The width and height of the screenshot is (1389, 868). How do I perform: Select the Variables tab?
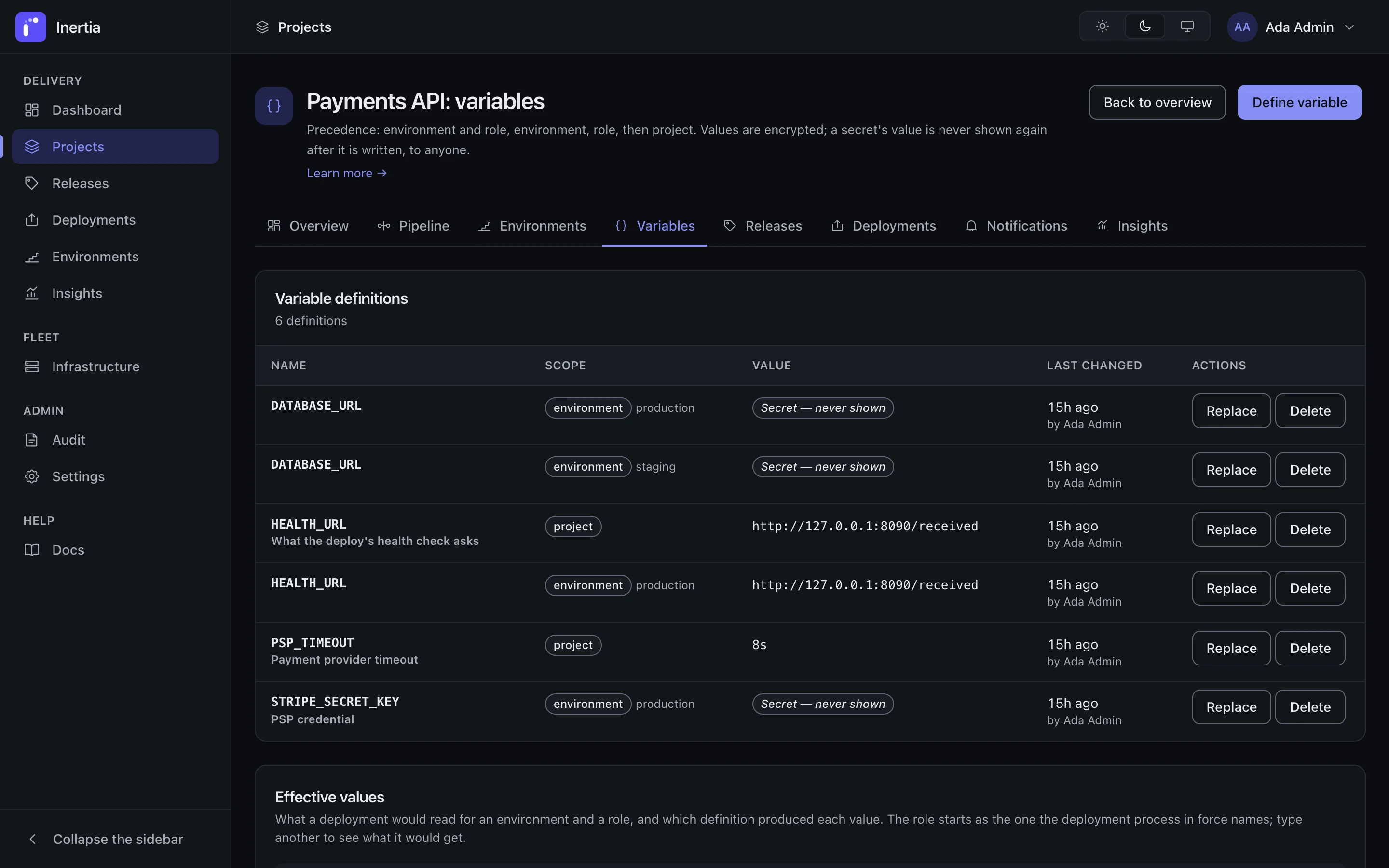[x=654, y=226]
